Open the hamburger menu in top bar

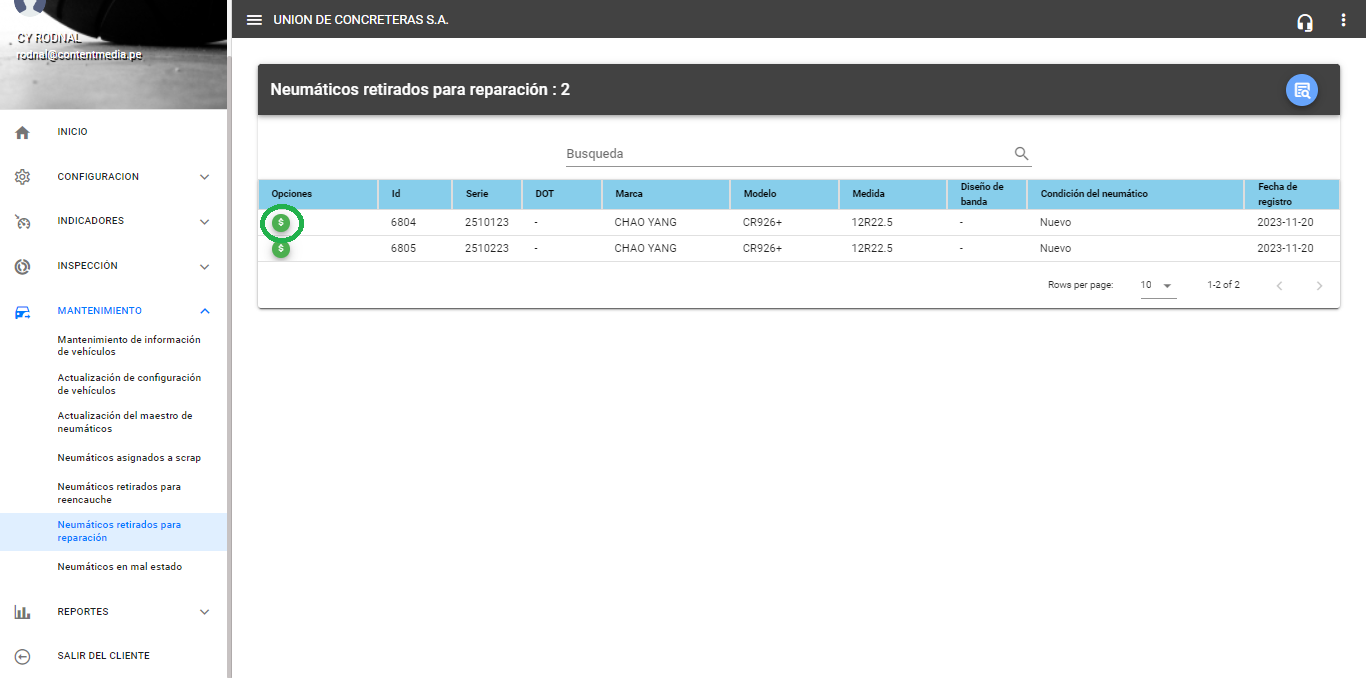point(255,20)
